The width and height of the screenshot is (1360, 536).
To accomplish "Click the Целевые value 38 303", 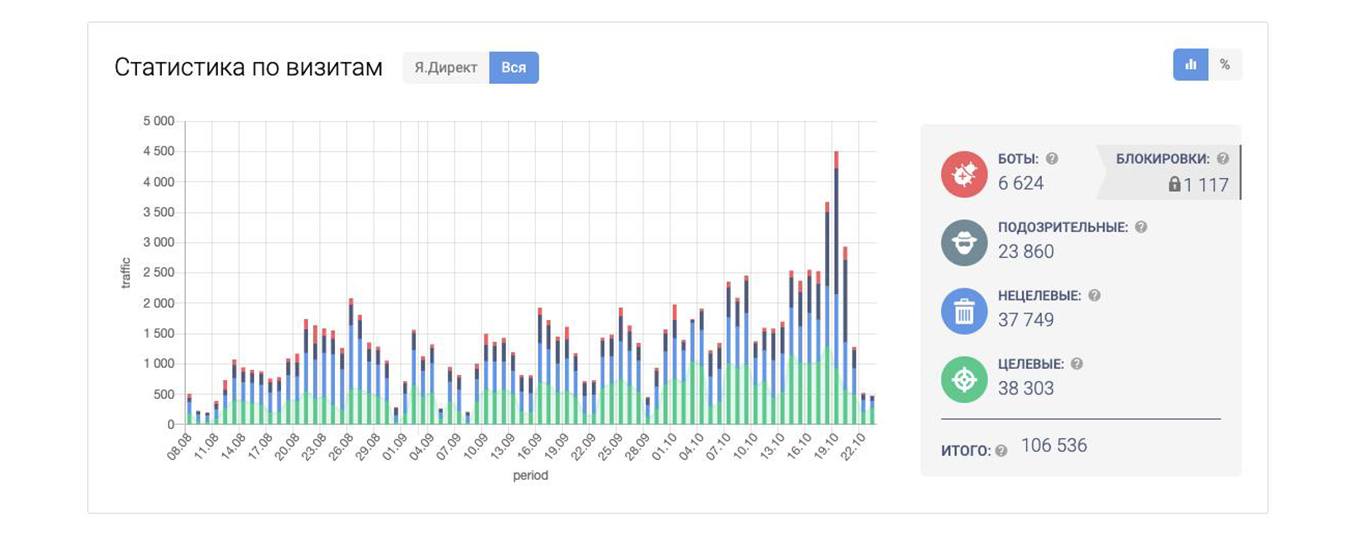I will click(1026, 388).
